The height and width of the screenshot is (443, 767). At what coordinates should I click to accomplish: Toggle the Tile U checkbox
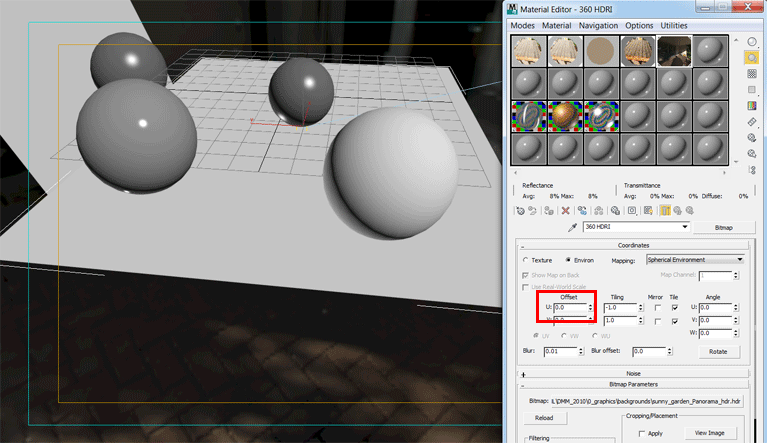[675, 308]
